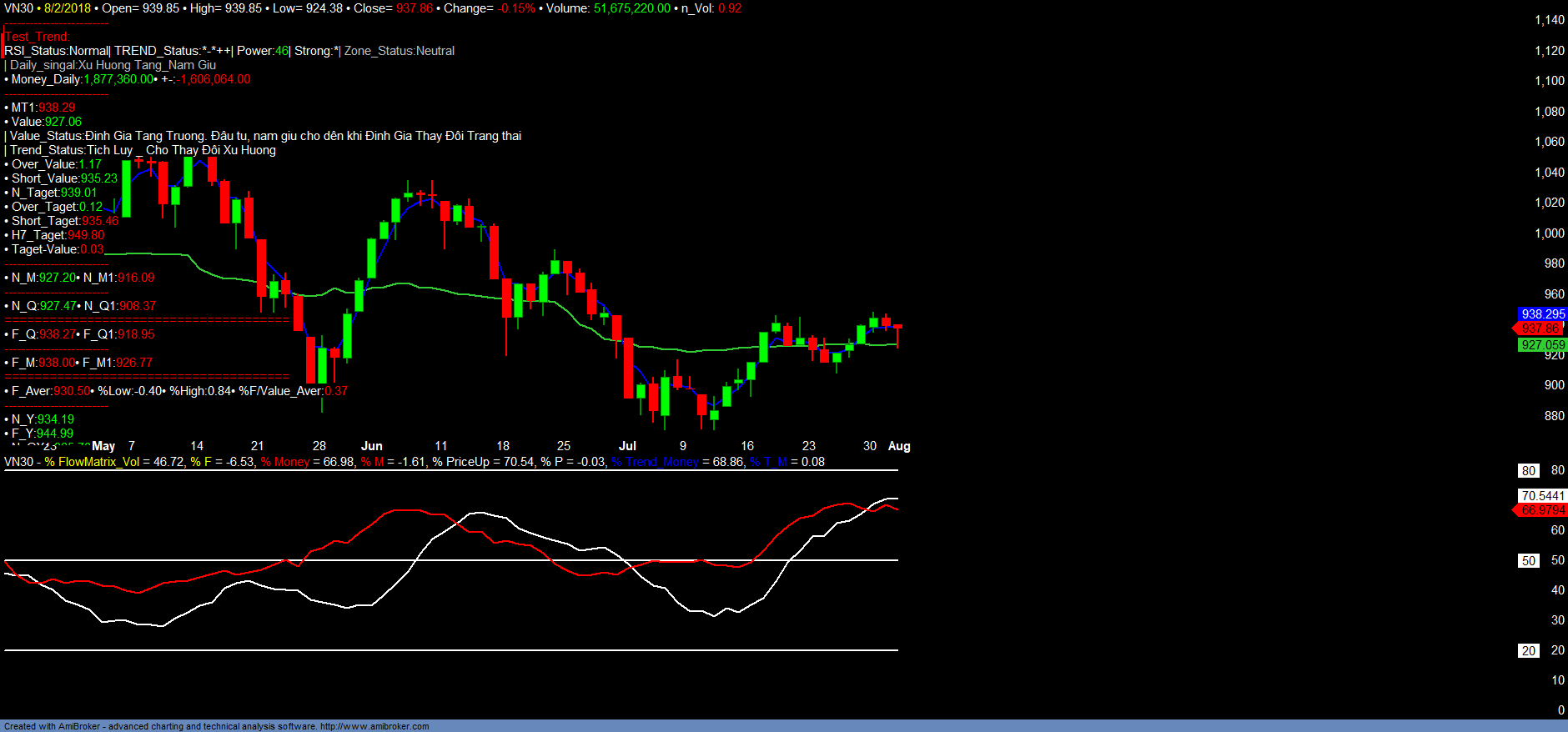Click the % FlowMatrix_Vol indicator title
The height and width of the screenshot is (732, 1568).
[x=92, y=462]
